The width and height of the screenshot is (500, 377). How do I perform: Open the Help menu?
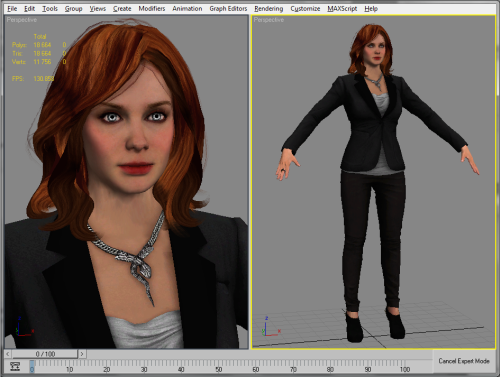(371, 9)
